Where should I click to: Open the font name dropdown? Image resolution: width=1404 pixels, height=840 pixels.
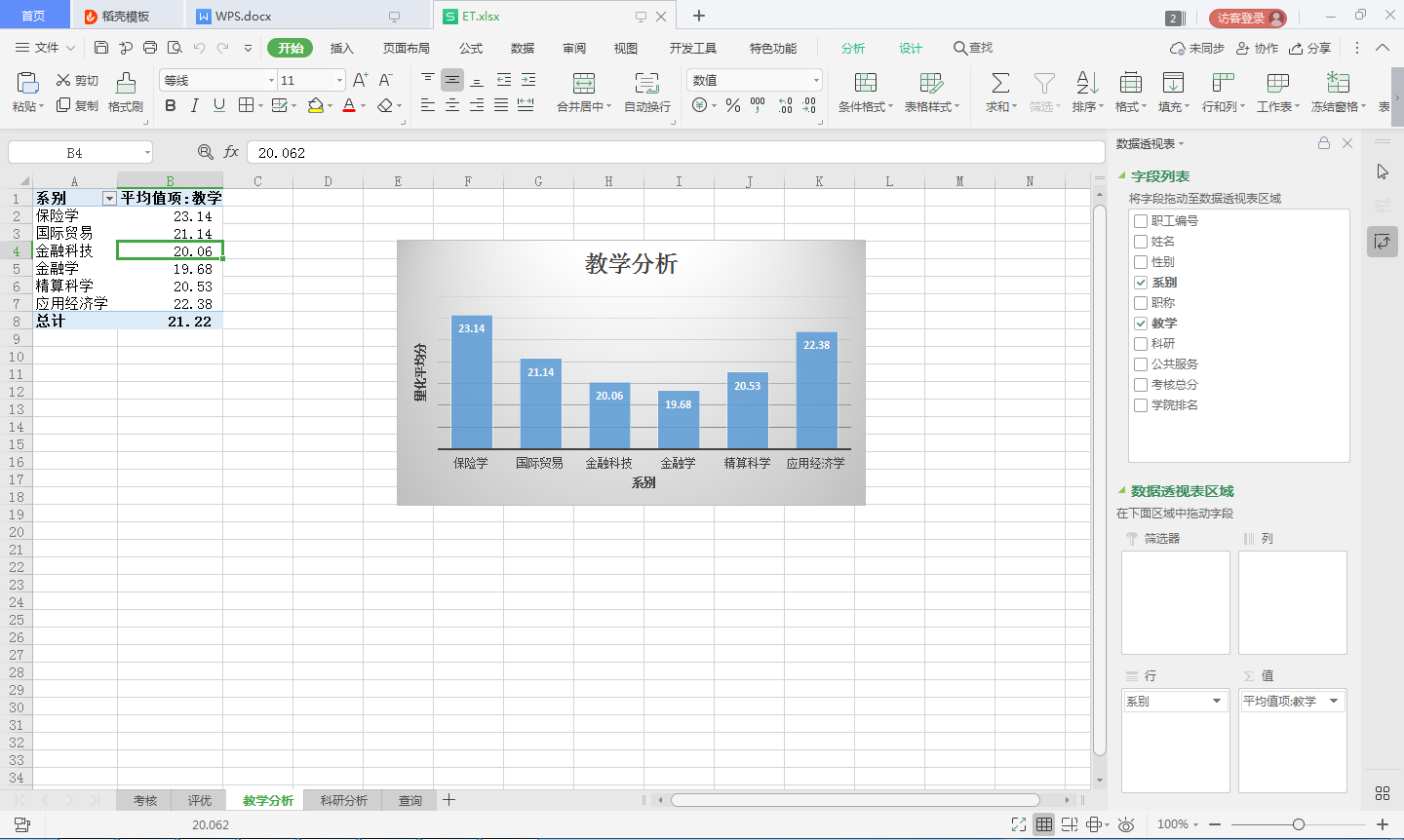tap(271, 80)
